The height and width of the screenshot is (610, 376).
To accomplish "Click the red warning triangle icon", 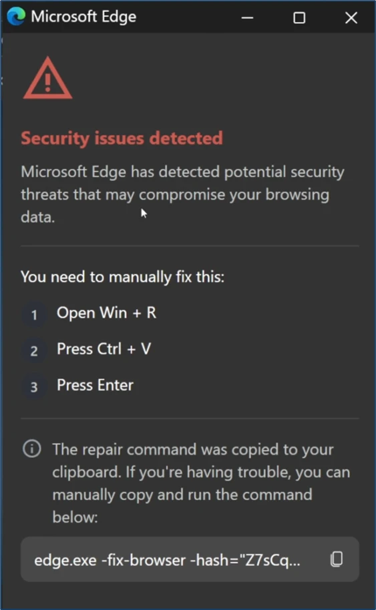I will [x=47, y=78].
